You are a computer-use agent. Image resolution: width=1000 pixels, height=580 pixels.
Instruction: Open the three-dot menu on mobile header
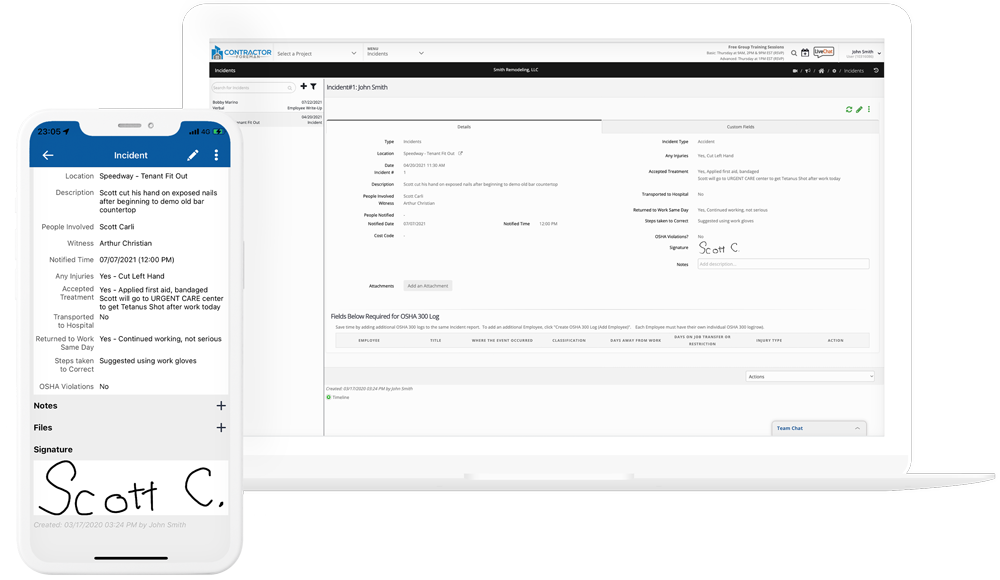(216, 156)
